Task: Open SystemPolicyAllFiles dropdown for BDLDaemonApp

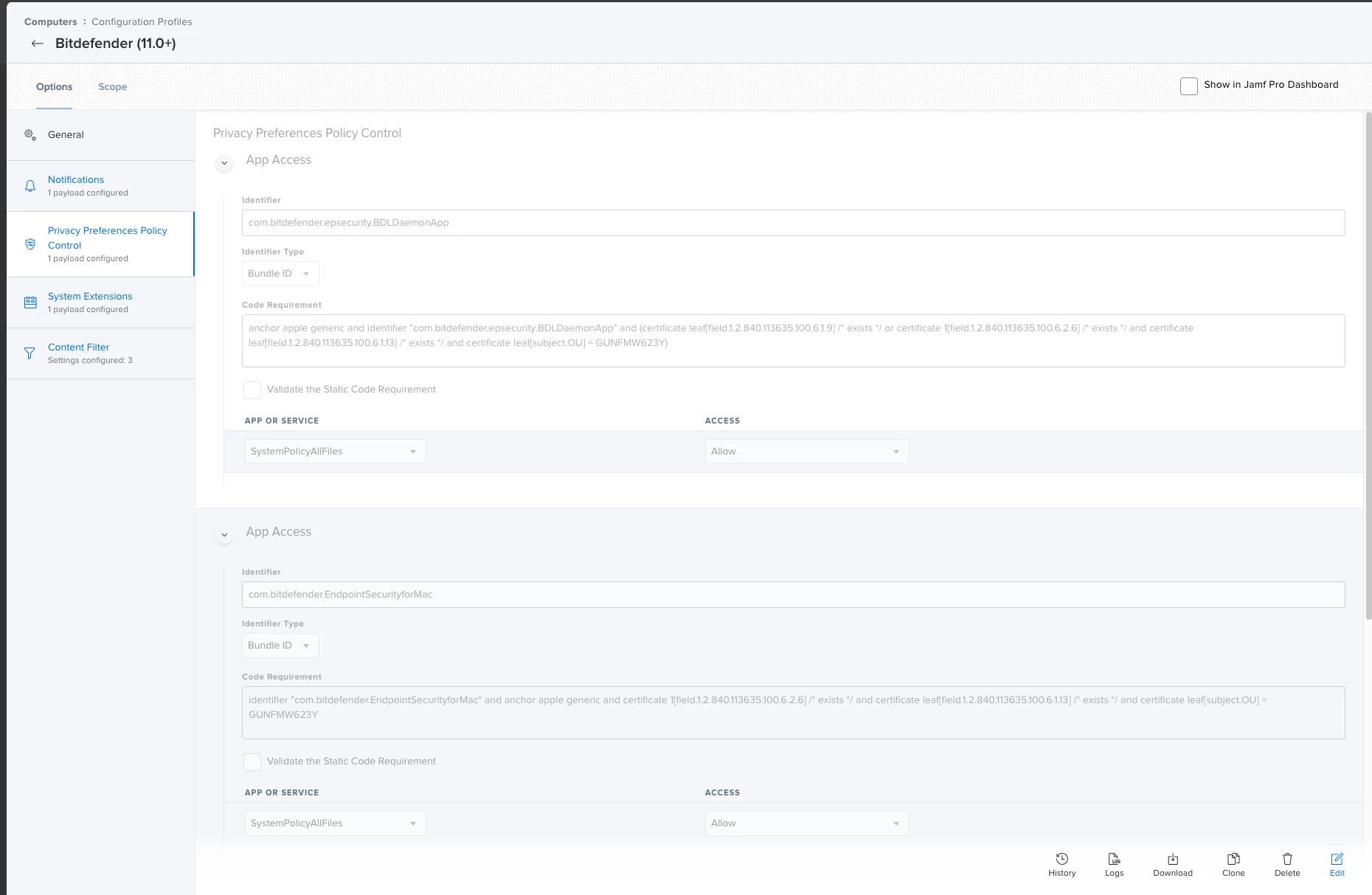Action: [x=336, y=452]
